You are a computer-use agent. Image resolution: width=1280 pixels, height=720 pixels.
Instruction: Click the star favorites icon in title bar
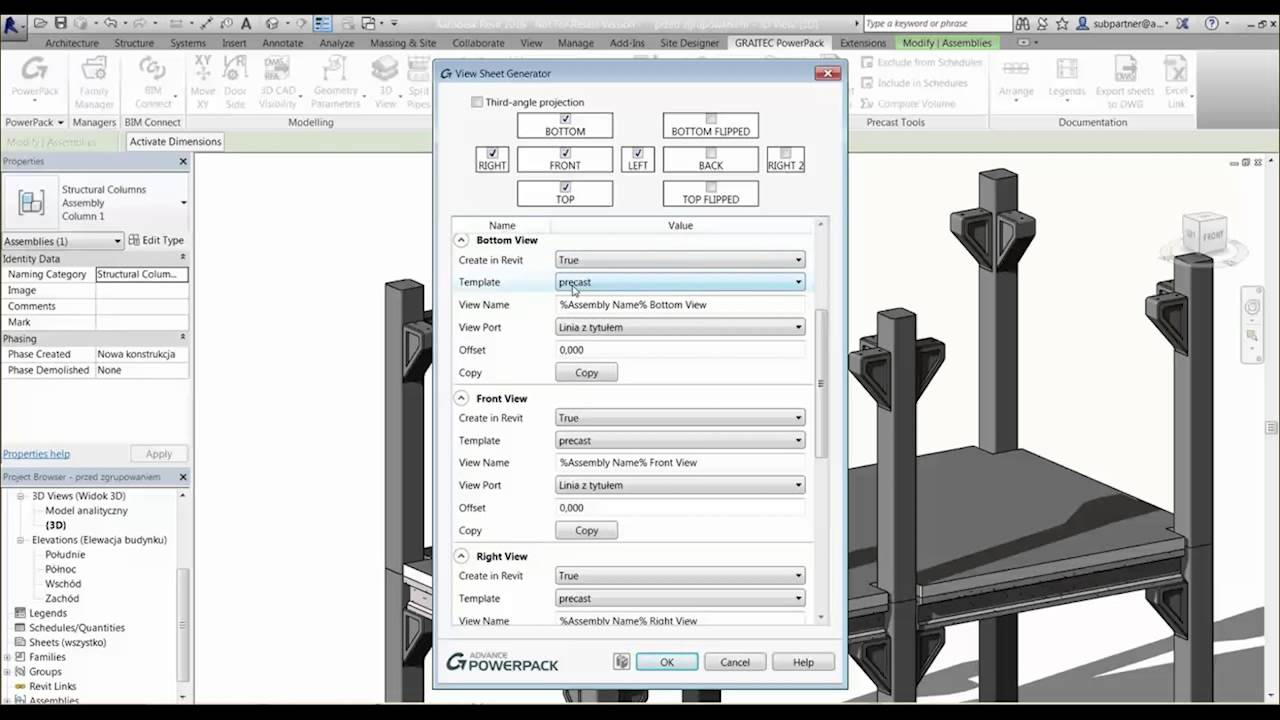point(1062,23)
